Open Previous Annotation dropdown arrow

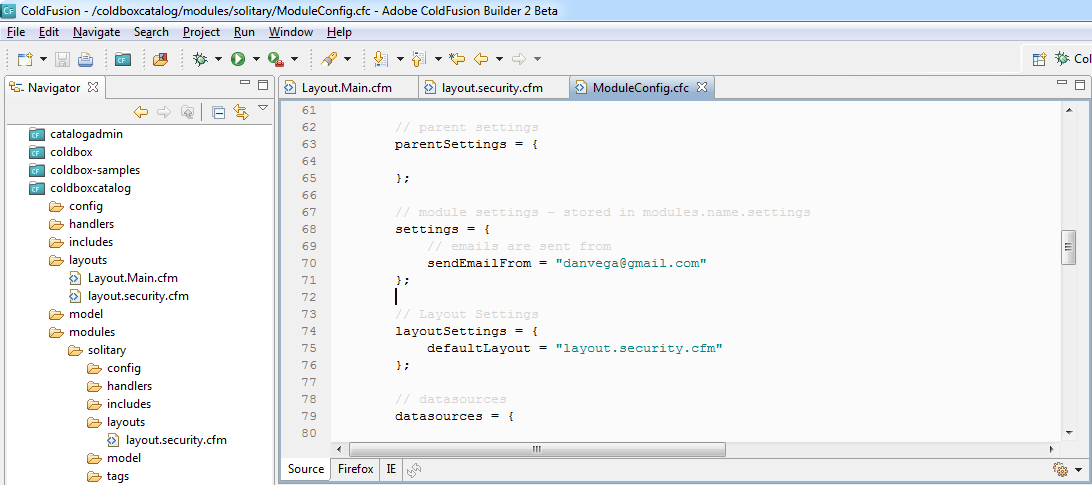[438, 60]
